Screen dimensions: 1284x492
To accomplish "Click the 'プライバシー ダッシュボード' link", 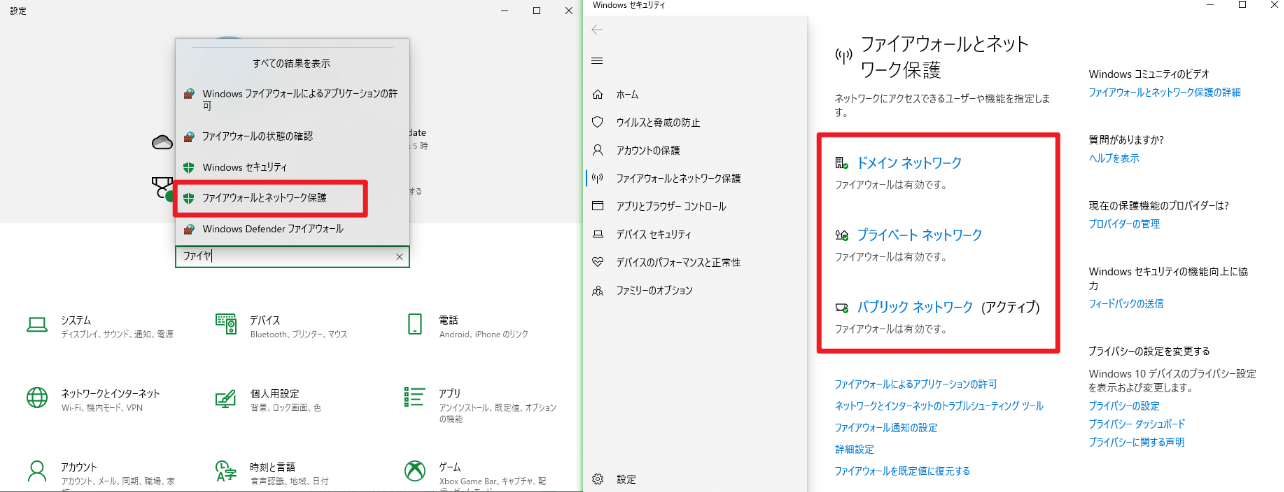I will (x=1136, y=424).
